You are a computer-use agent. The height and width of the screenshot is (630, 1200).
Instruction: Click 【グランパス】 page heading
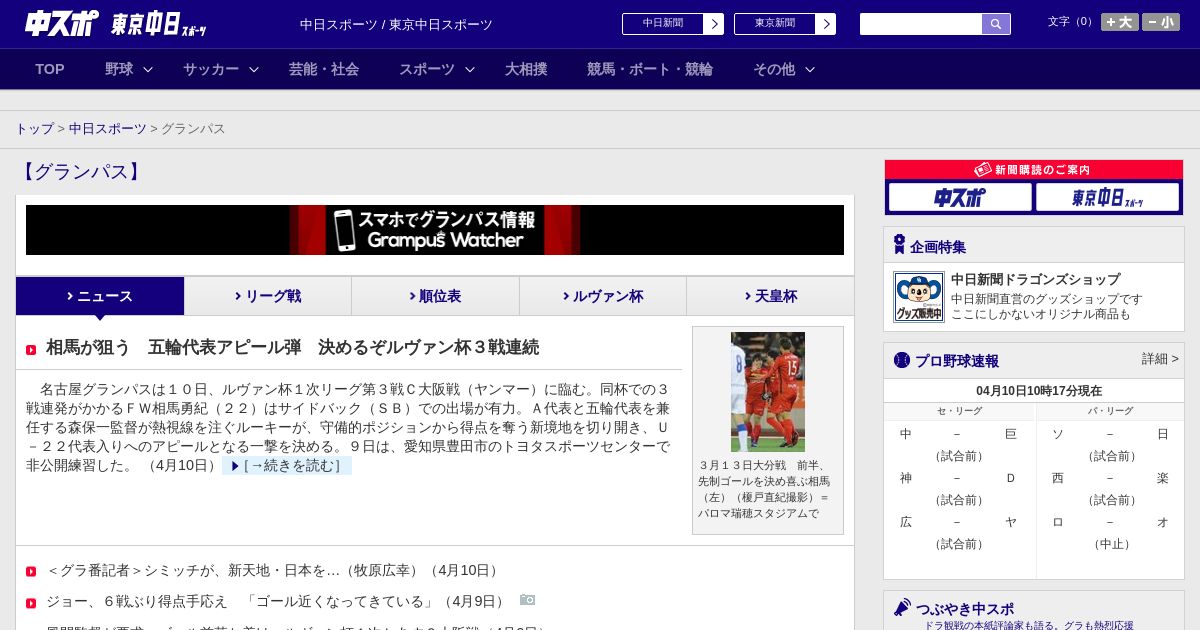coord(81,172)
